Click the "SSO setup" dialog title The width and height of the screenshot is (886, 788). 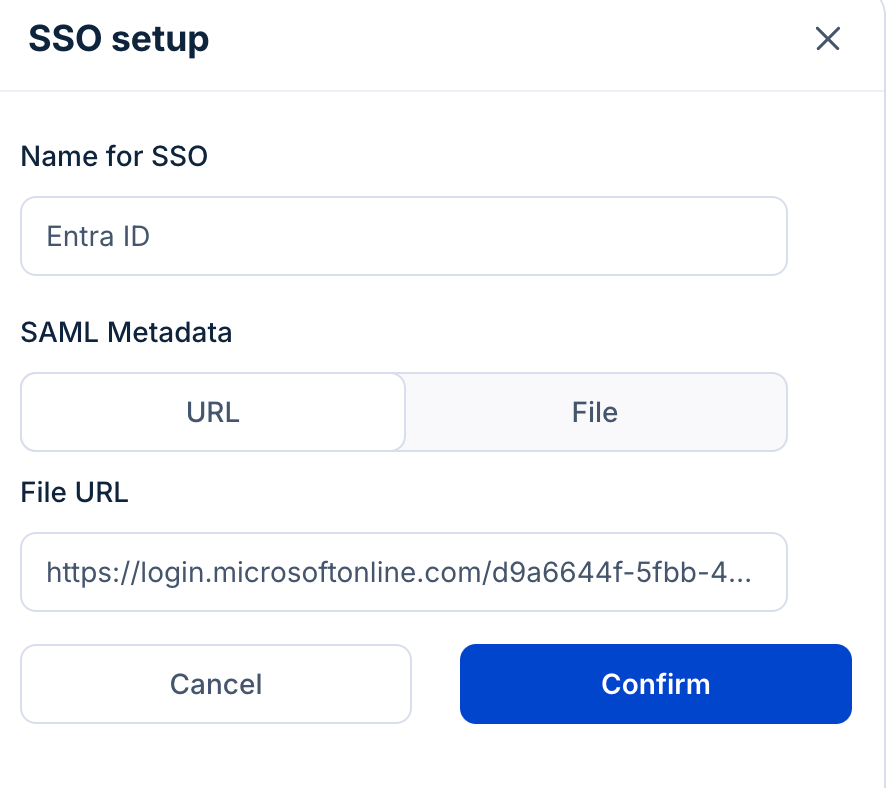[x=118, y=40]
